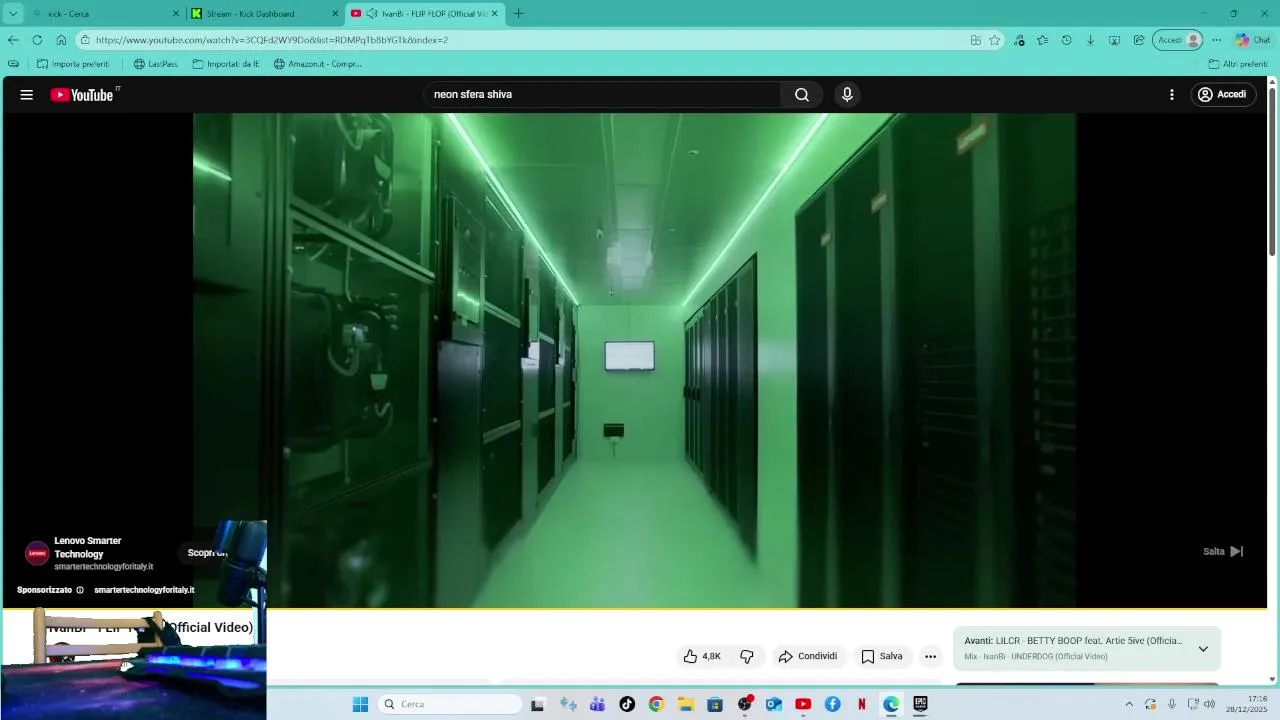Like the video with thumbs-up 4,8K

(702, 657)
